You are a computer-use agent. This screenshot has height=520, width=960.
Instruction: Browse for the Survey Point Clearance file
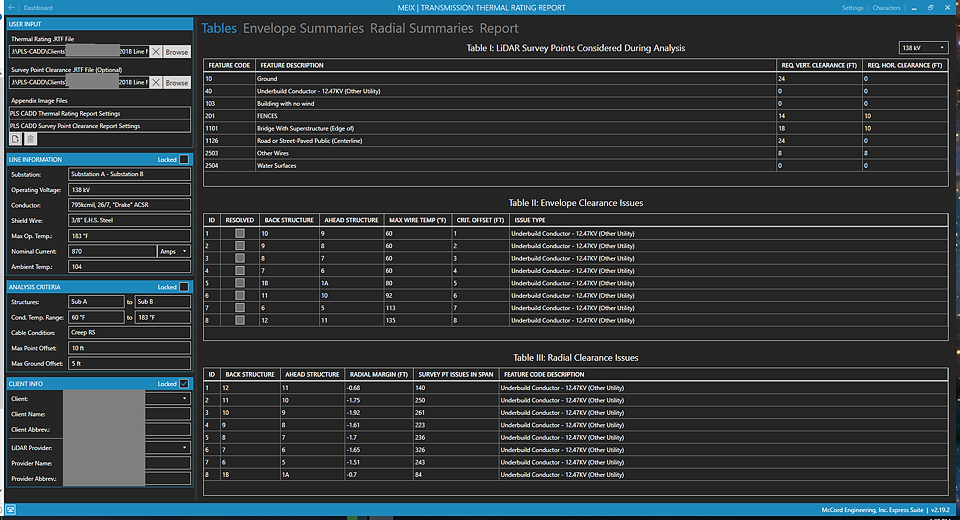click(x=176, y=82)
